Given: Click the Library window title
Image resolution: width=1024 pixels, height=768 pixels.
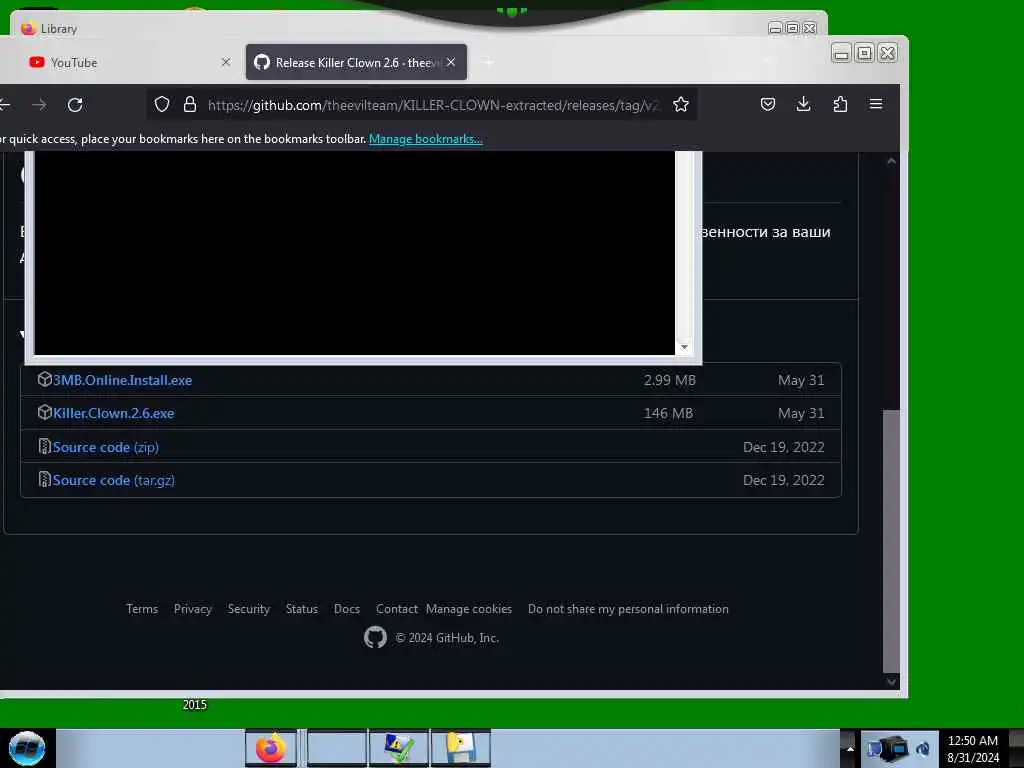Looking at the screenshot, I should [59, 29].
